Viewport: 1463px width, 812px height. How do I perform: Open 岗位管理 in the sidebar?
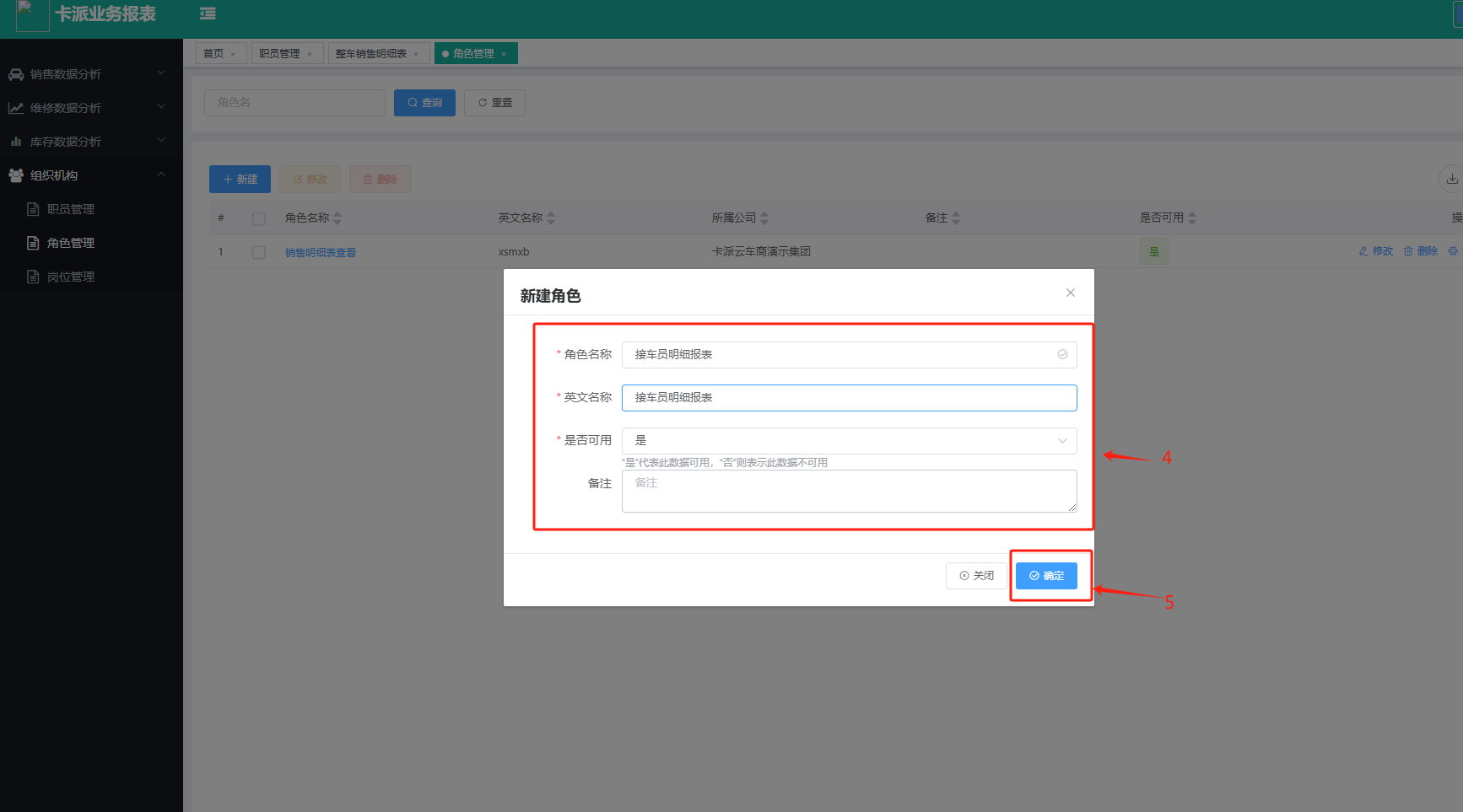point(71,277)
